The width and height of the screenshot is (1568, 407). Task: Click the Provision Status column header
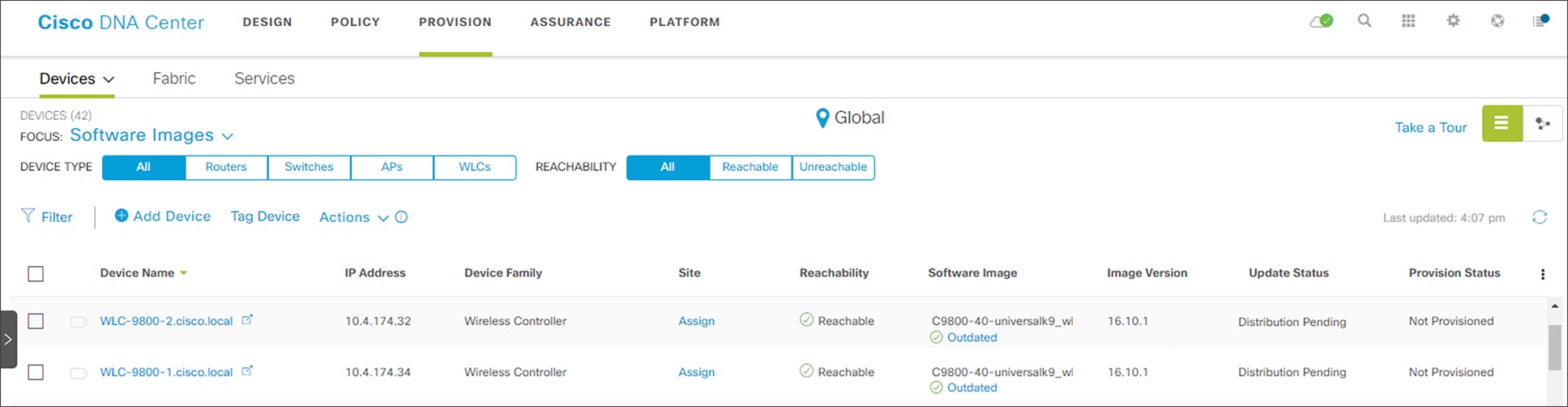coord(1455,273)
